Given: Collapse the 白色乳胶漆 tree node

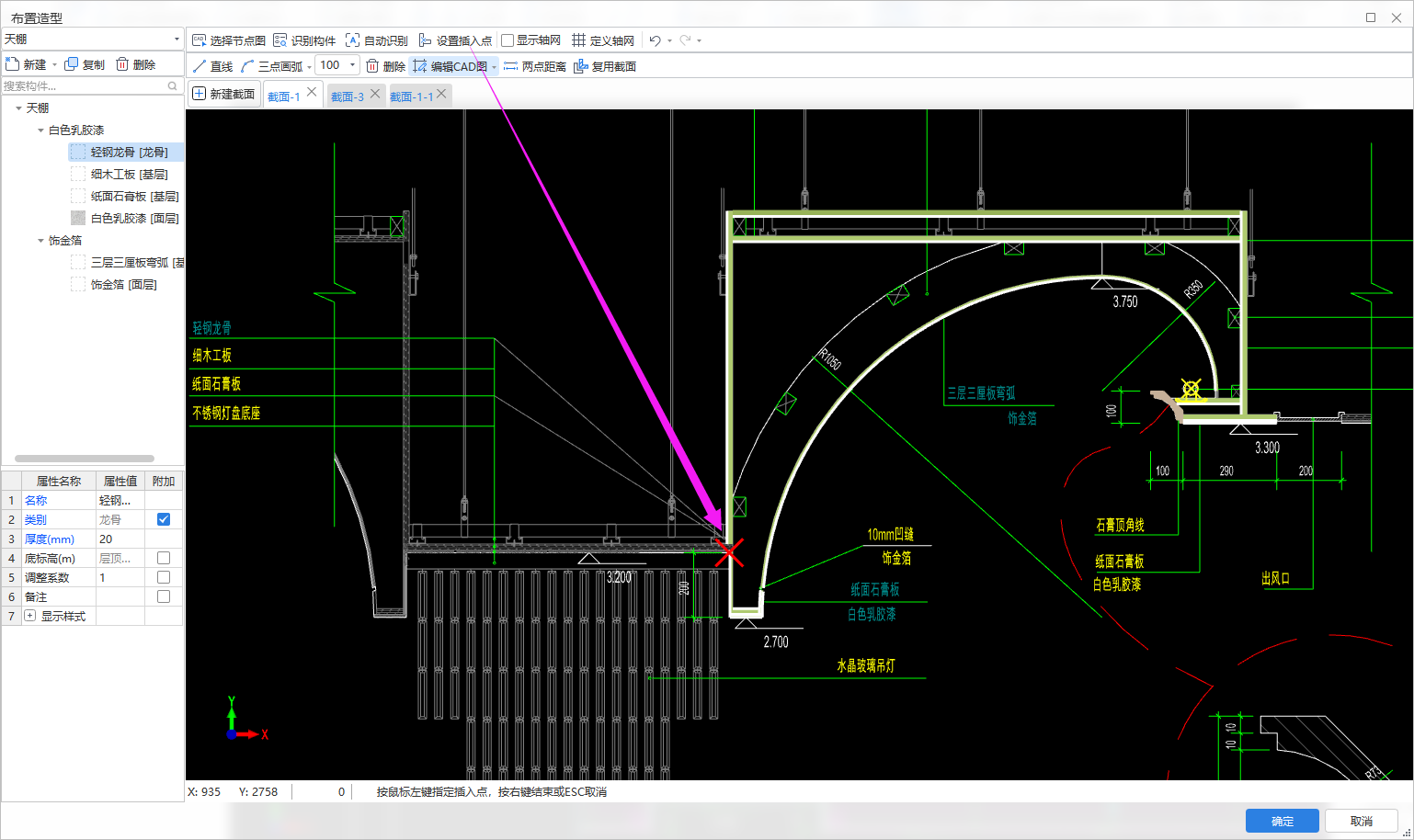Looking at the screenshot, I should pos(40,131).
